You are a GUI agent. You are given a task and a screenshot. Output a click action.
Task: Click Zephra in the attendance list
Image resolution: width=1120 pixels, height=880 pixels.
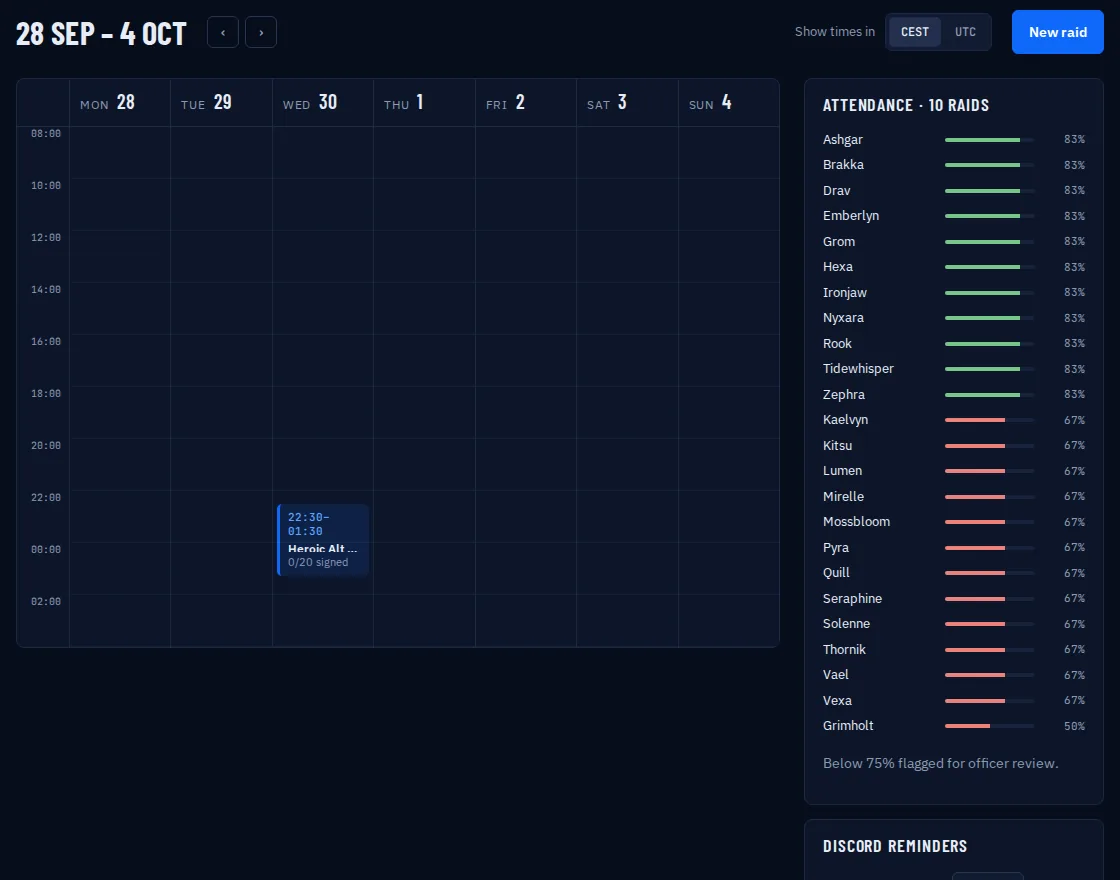844,394
